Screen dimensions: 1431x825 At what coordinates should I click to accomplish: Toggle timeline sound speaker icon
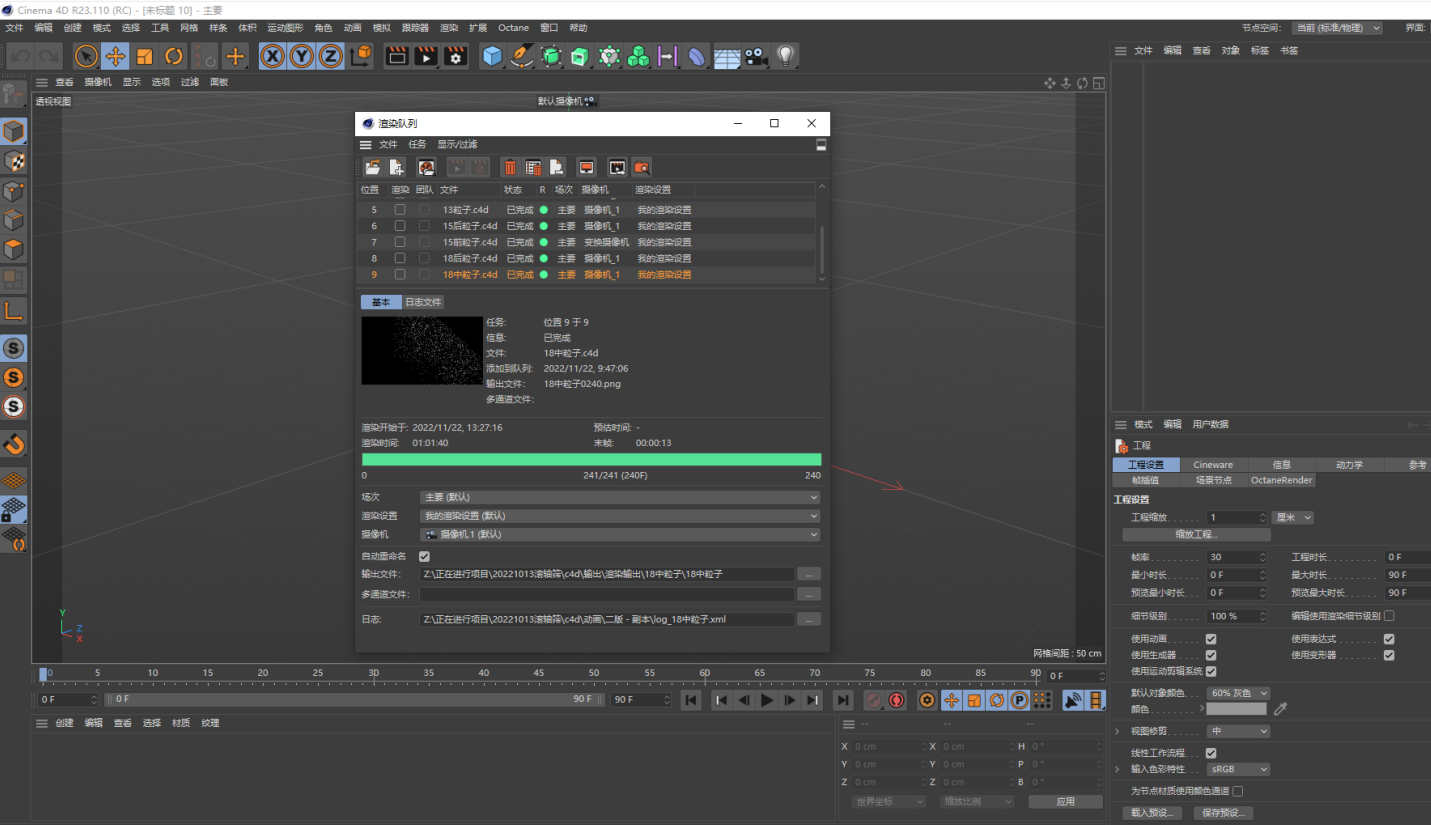click(1073, 700)
